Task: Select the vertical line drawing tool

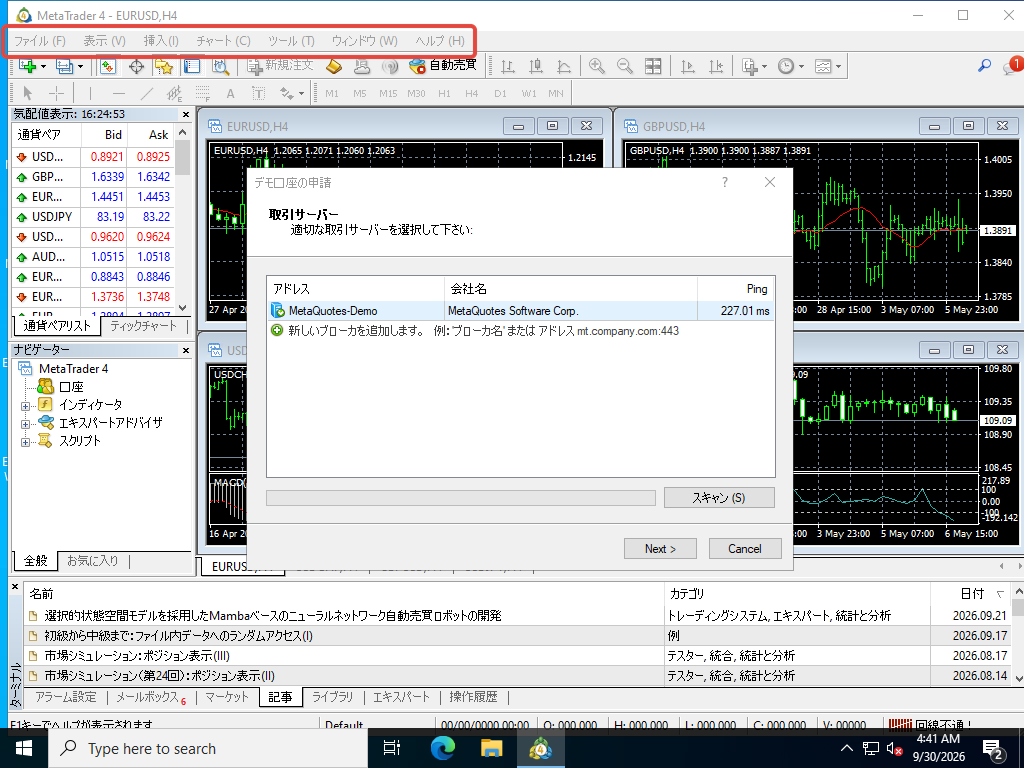Action: [90, 93]
